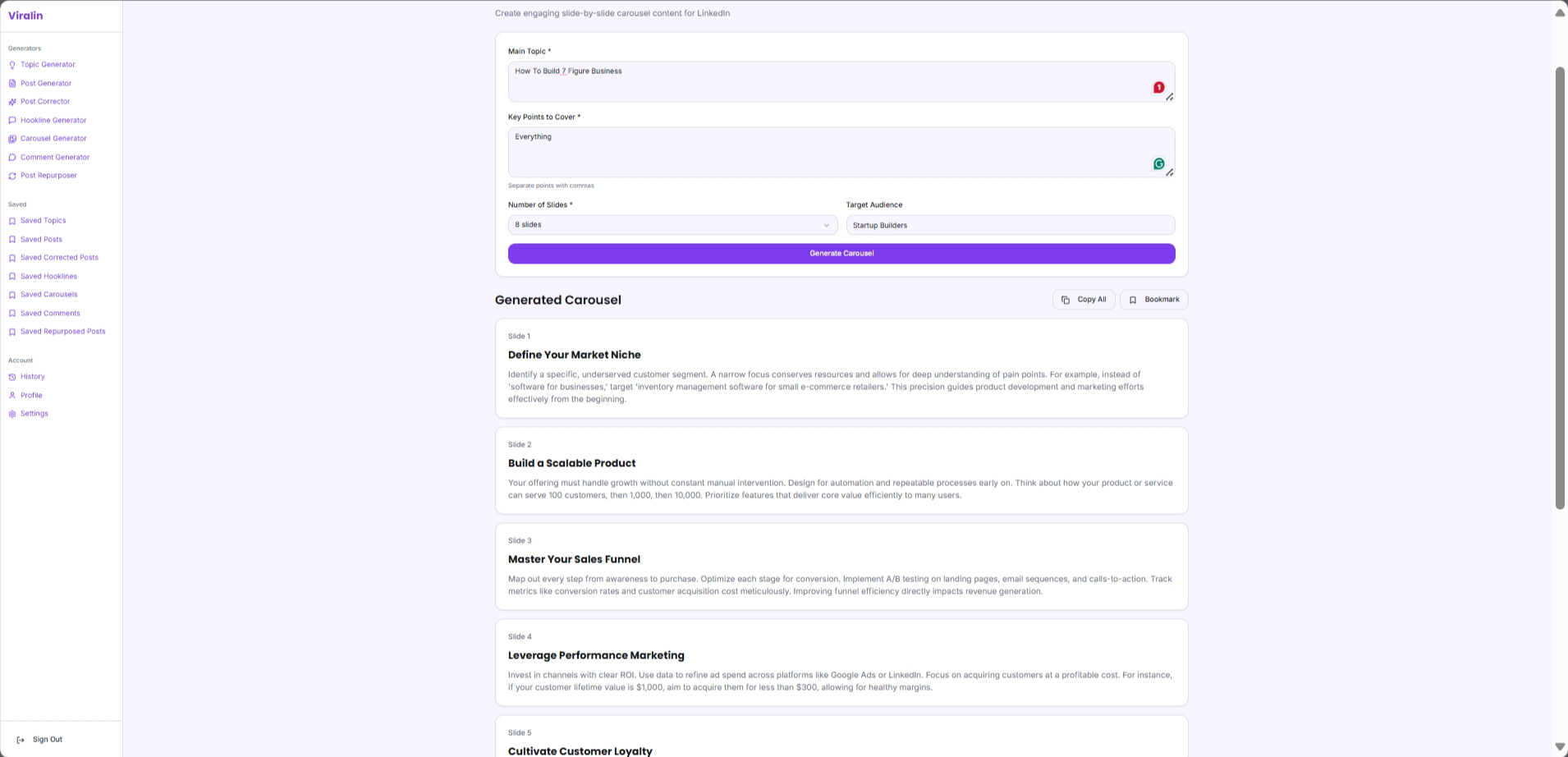1568x757 pixels.
Task: Click the Slide 1 Define Your Market Niche card
Action: (841, 369)
